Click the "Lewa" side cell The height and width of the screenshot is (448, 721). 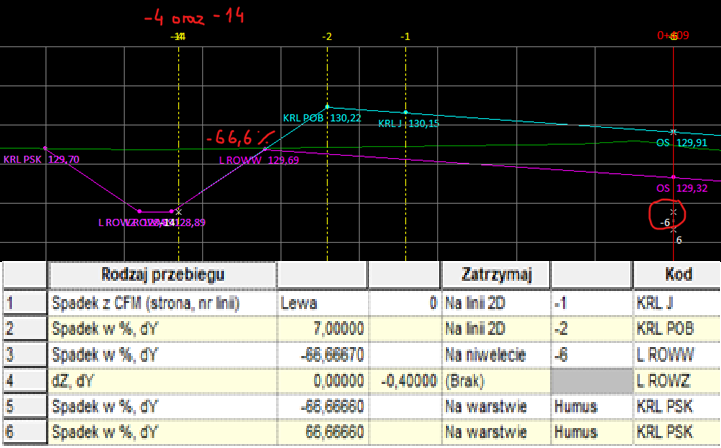[322, 300]
